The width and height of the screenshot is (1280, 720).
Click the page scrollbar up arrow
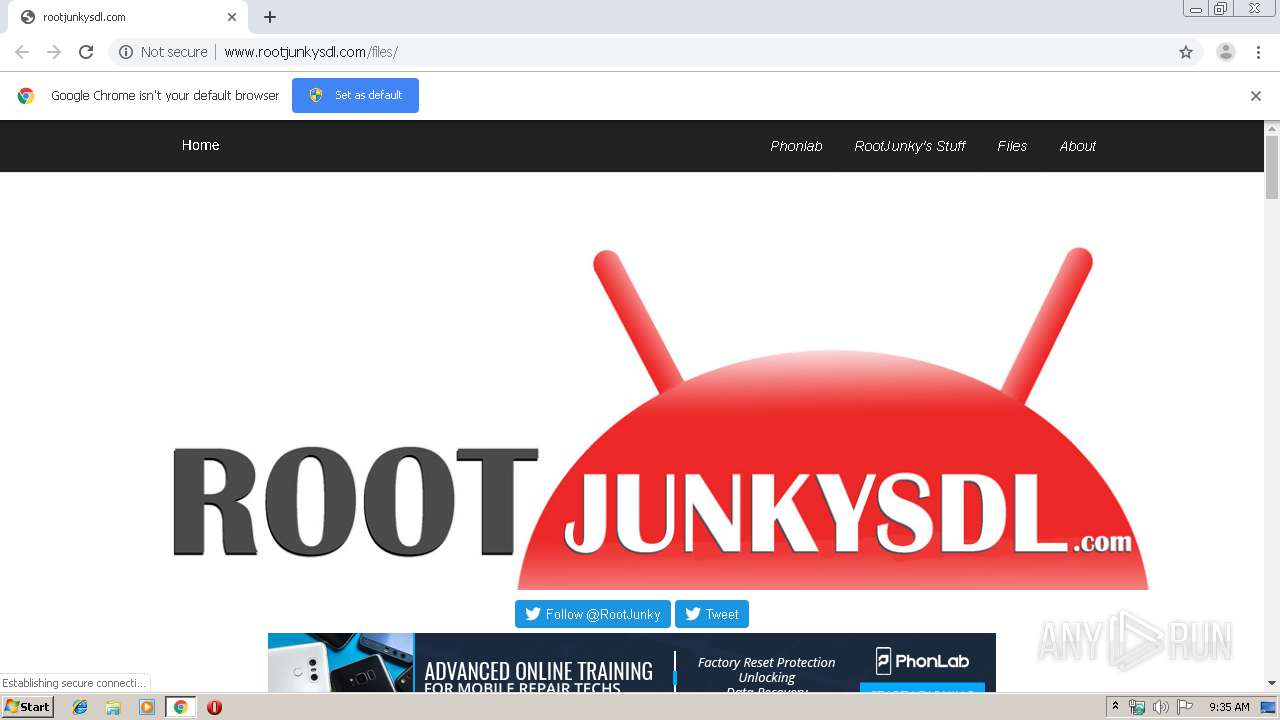(1272, 128)
